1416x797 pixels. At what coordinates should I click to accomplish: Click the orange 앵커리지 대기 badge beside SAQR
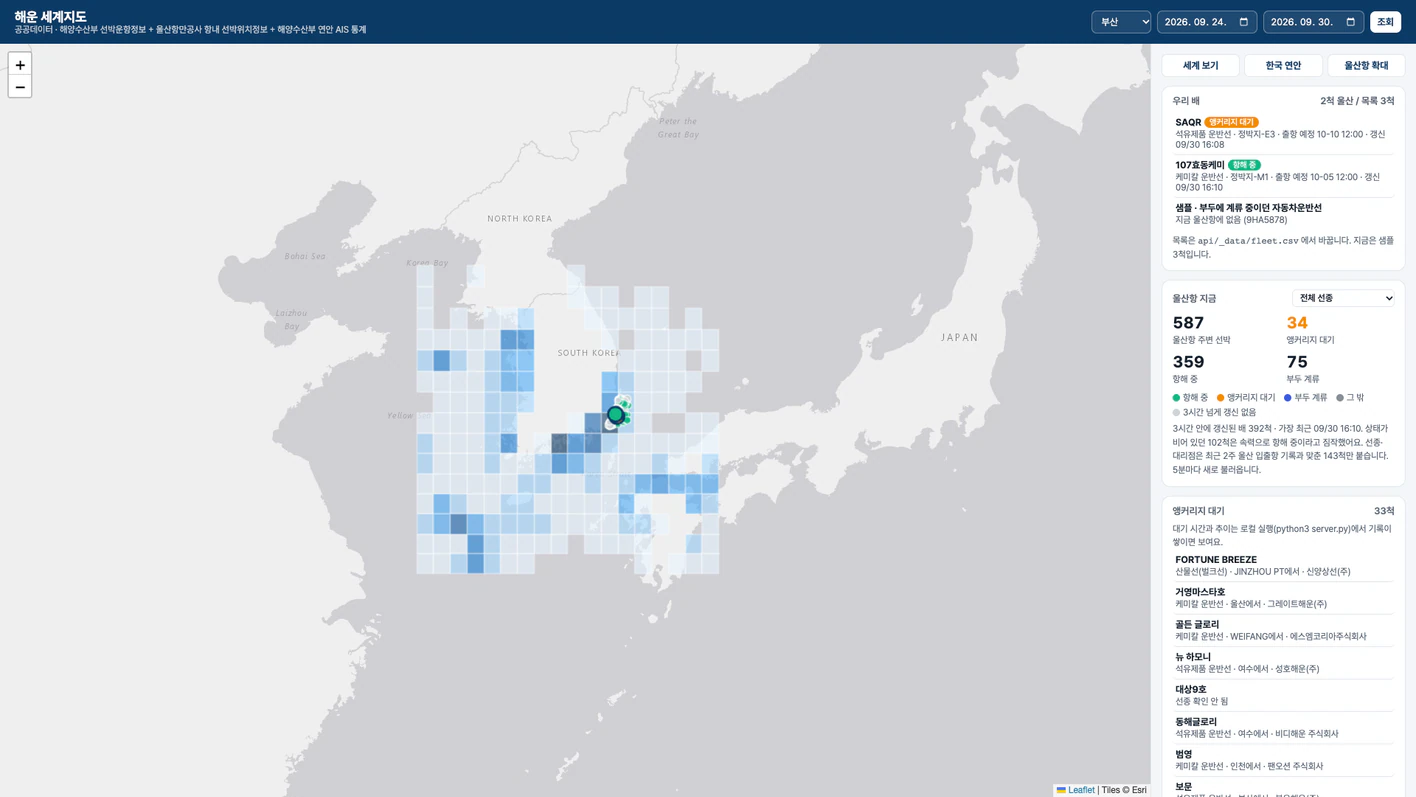[1231, 122]
